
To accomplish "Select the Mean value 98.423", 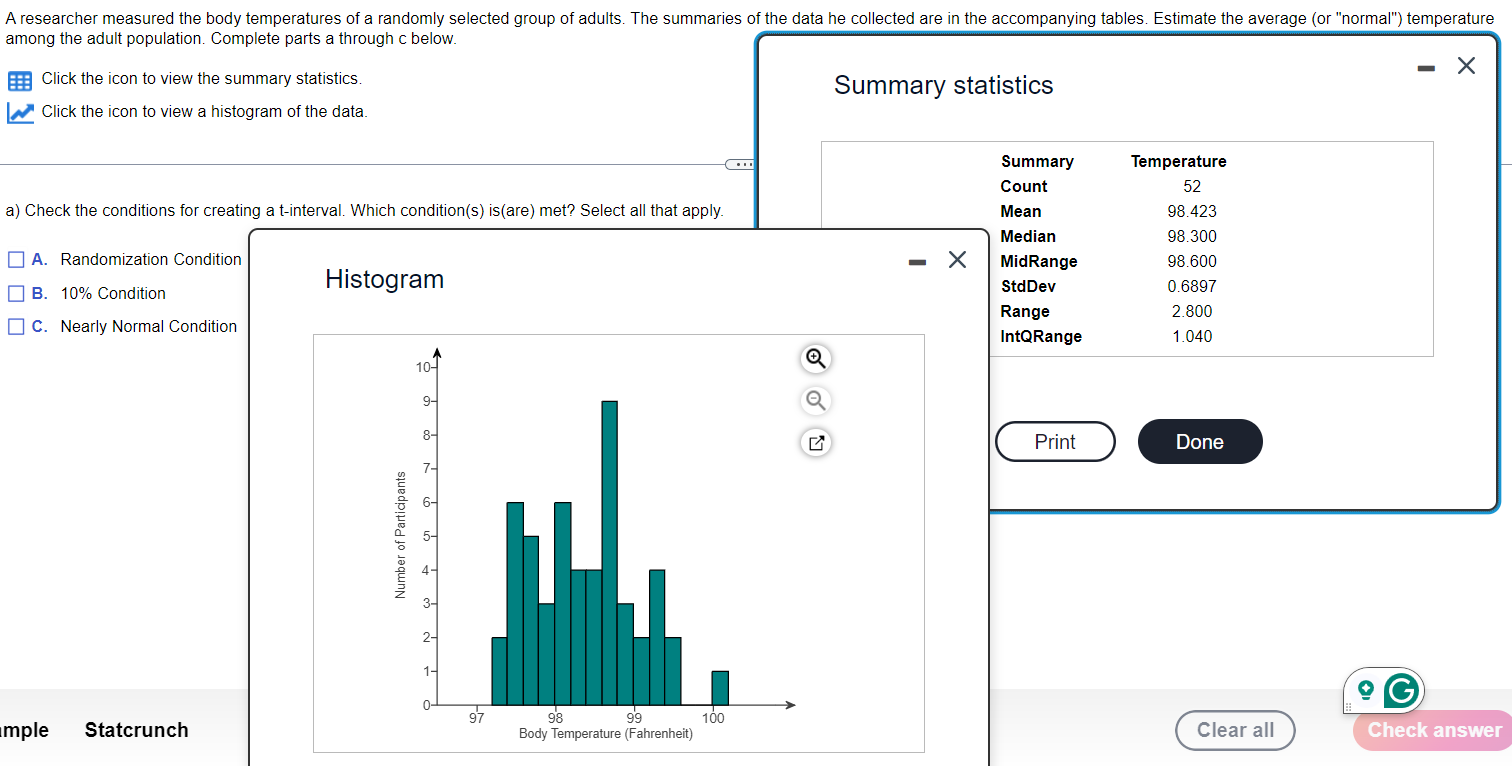I will pyautogui.click(x=1192, y=211).
